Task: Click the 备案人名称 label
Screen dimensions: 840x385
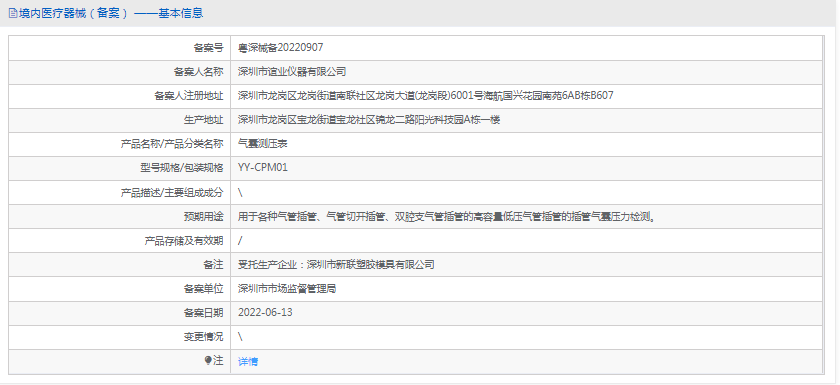Action: click(x=199, y=72)
